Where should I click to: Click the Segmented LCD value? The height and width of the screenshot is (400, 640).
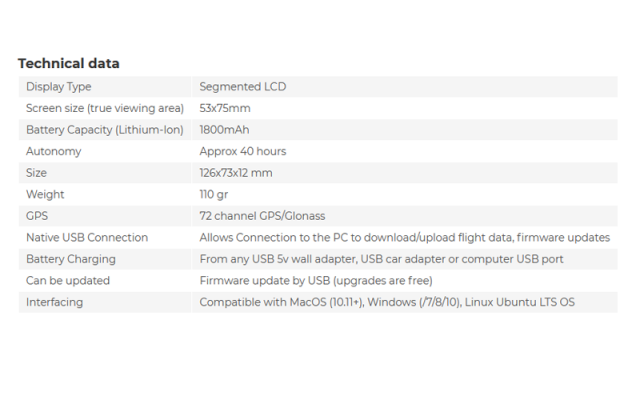click(x=243, y=87)
